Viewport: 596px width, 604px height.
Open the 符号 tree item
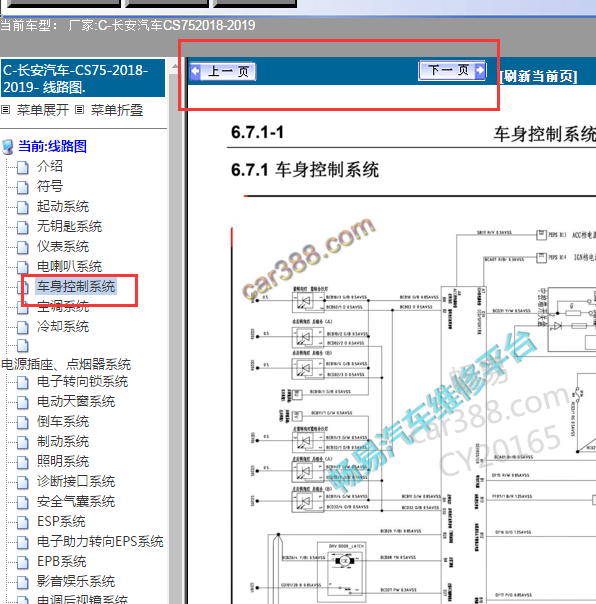[50, 186]
